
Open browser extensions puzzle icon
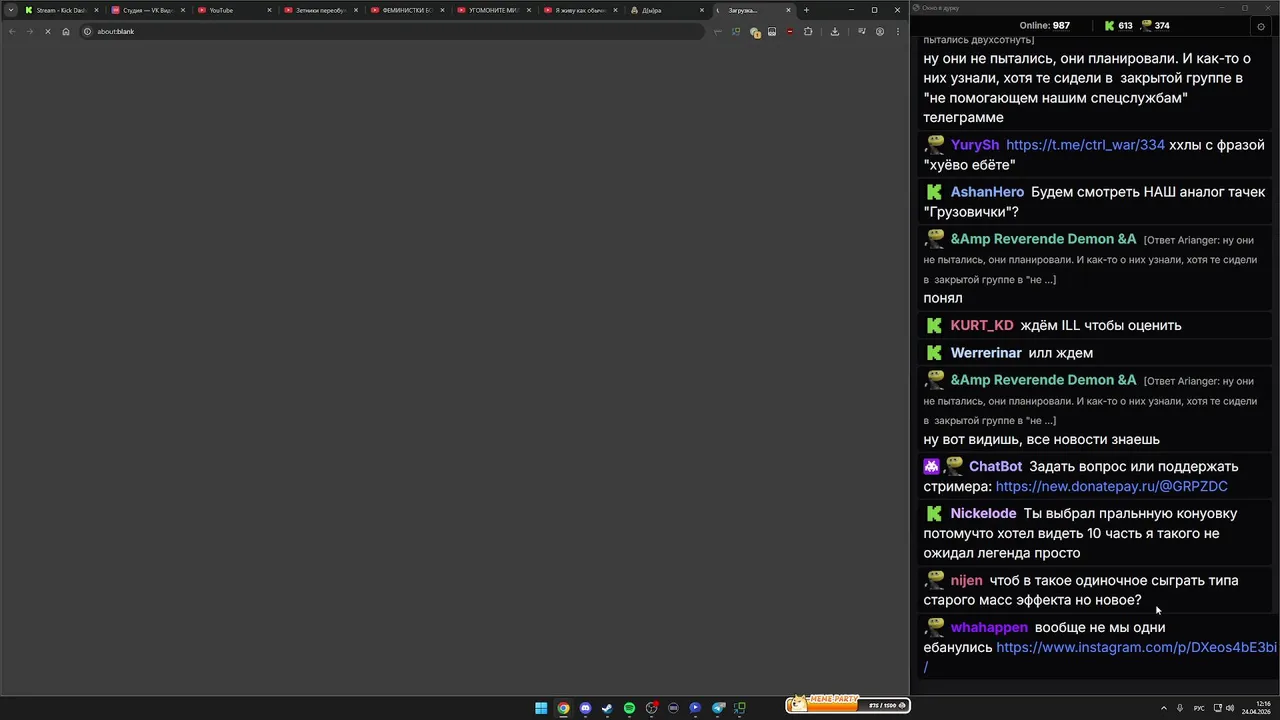[808, 31]
